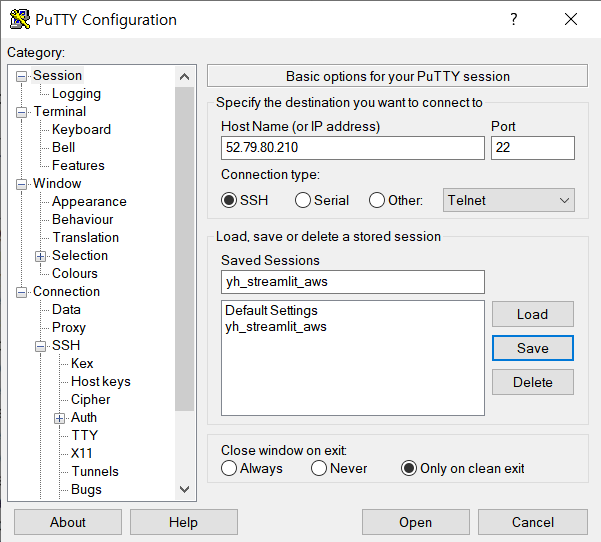Open the Bugs category

(x=86, y=489)
